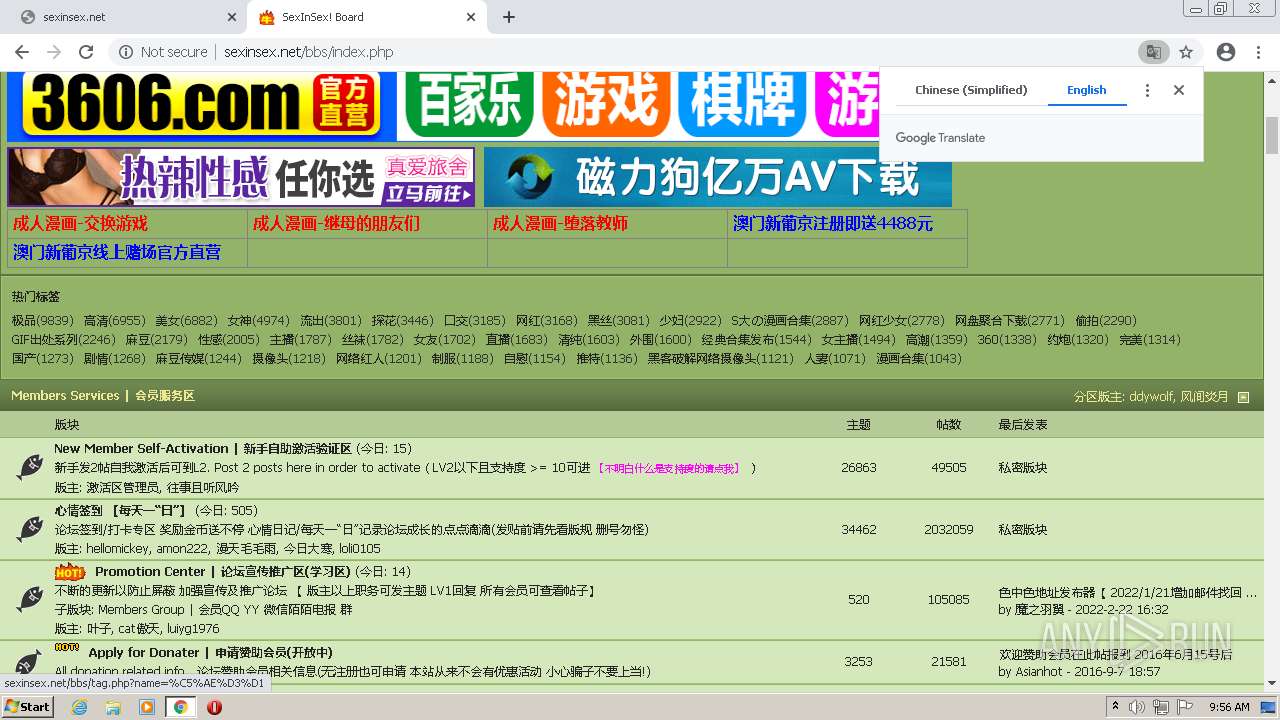Close the sexinsex.net tab

[x=231, y=17]
